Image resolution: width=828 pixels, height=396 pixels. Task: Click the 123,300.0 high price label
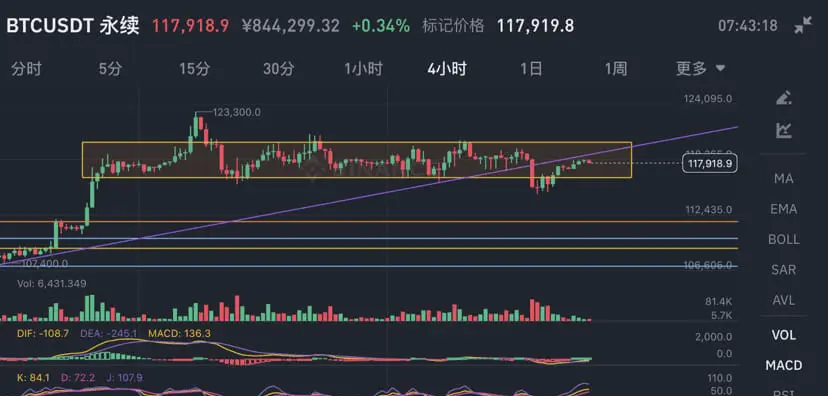(x=236, y=112)
